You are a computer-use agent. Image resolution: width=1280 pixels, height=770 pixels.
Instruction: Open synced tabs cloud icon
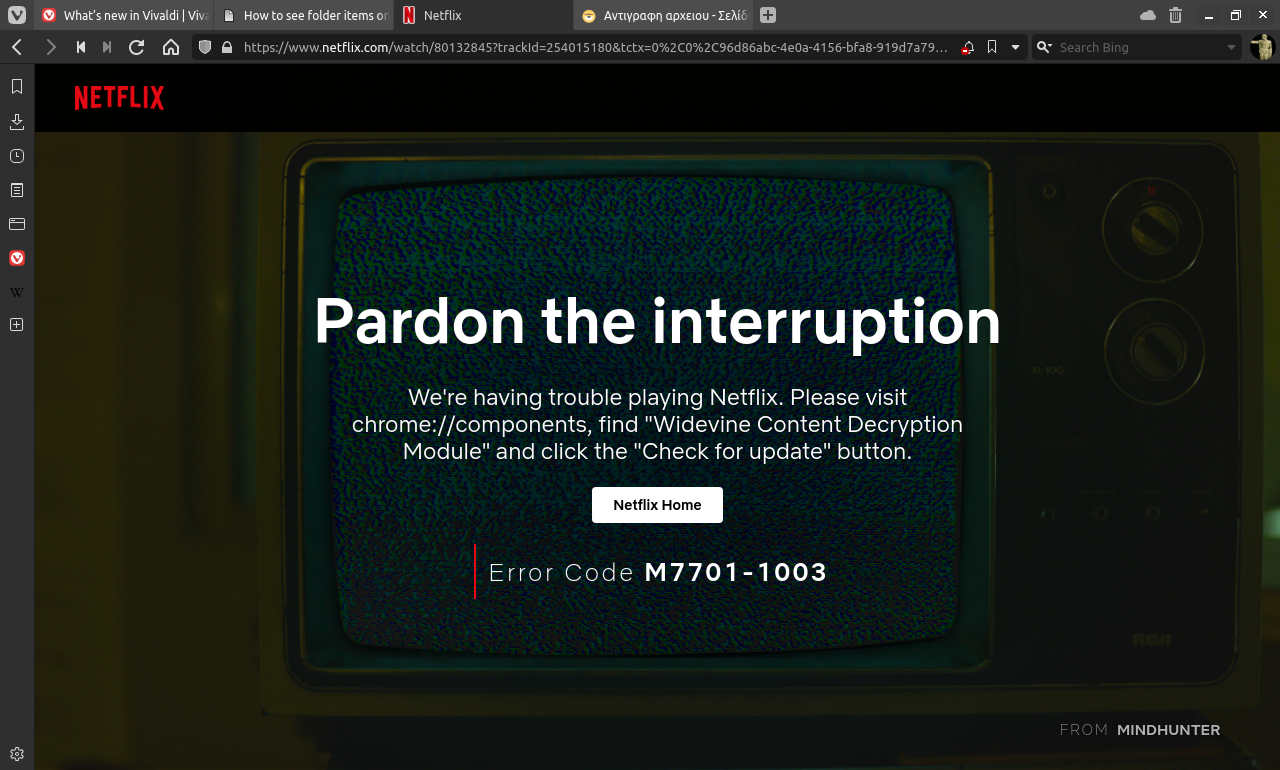[1148, 15]
